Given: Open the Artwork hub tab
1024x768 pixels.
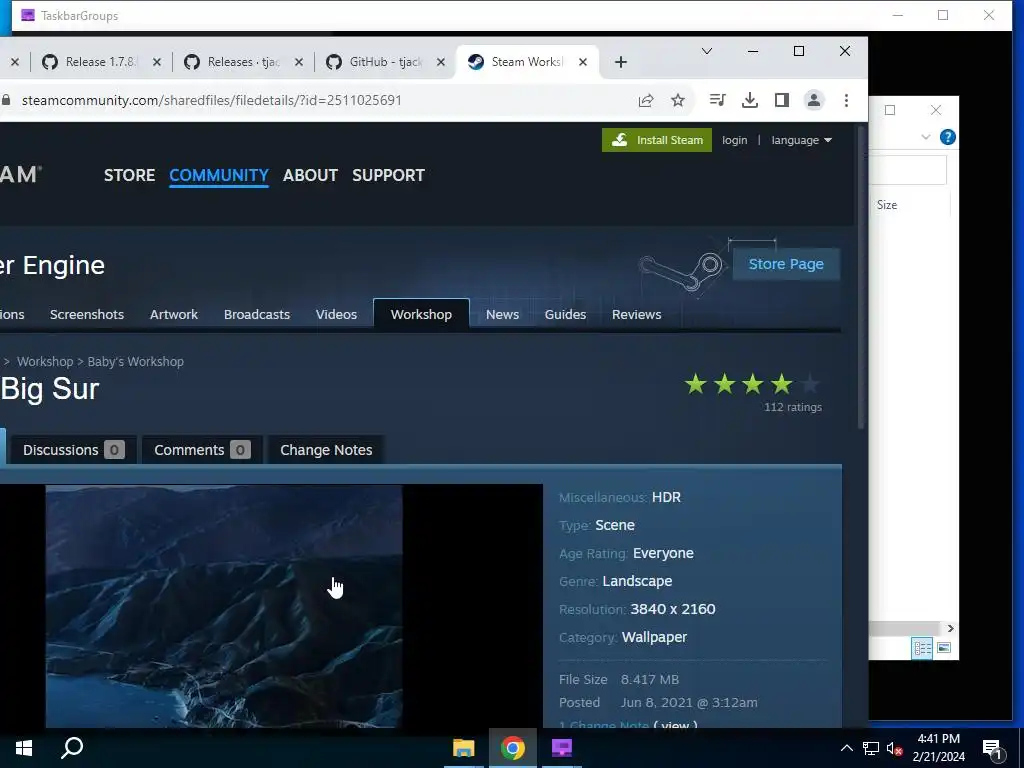Looking at the screenshot, I should [174, 314].
